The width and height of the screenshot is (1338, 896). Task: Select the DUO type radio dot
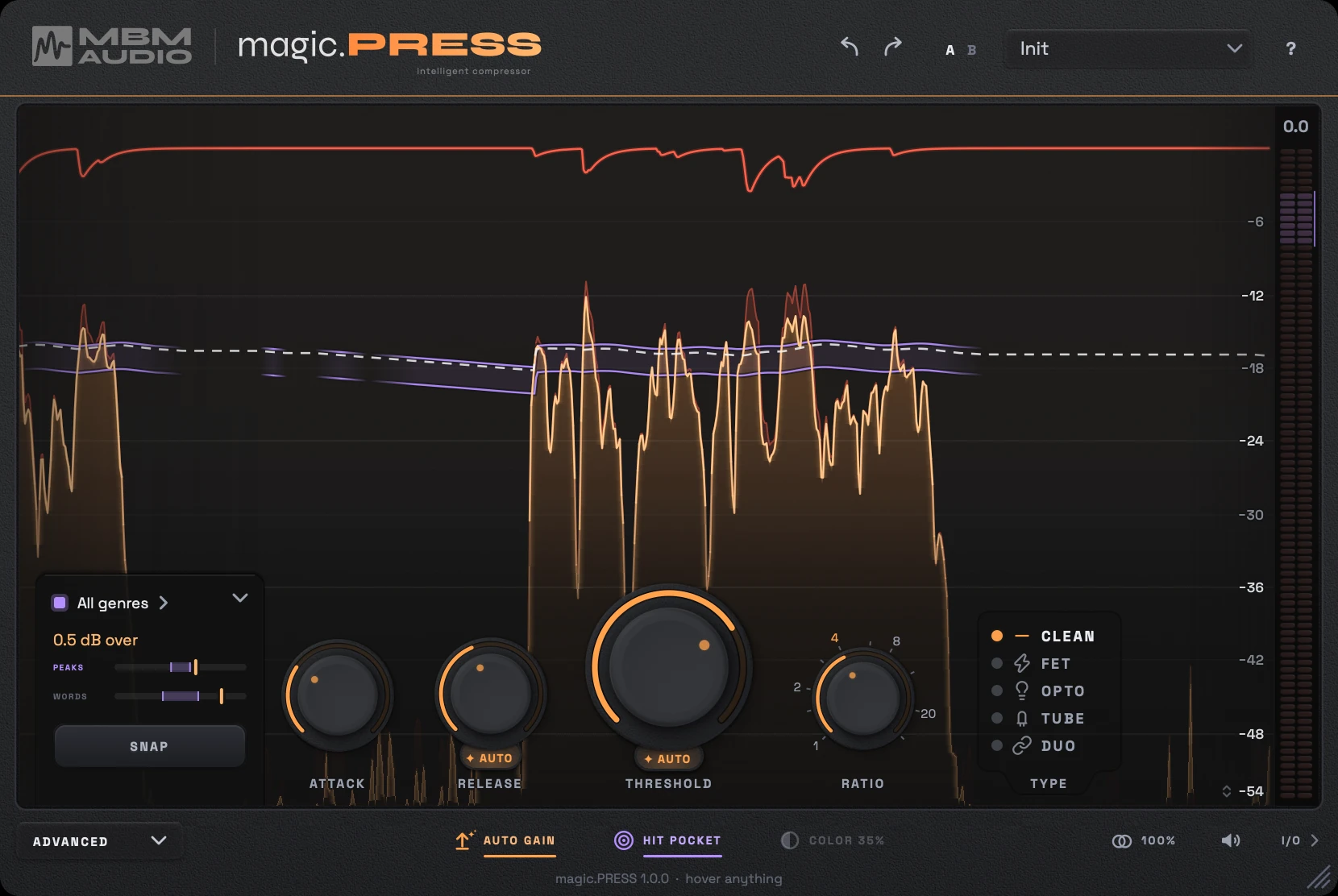[997, 745]
